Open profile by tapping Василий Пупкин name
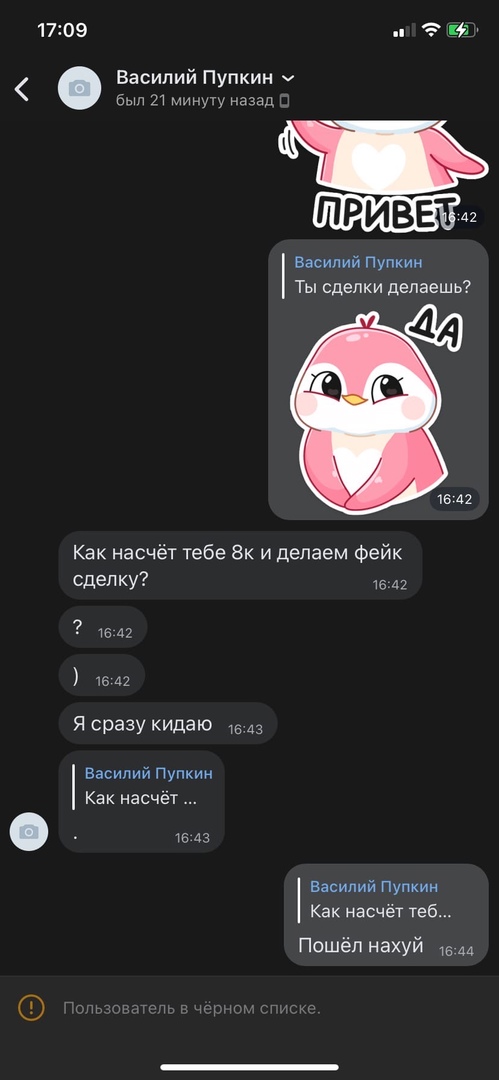Viewport: 499px width, 1080px height. tap(194, 77)
